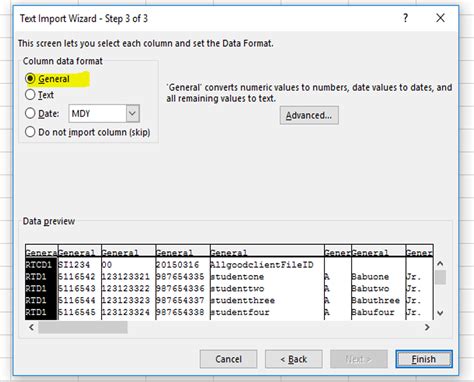Click the horizontal scrollbar thumb in preview
474x382 pixels.
(83, 327)
